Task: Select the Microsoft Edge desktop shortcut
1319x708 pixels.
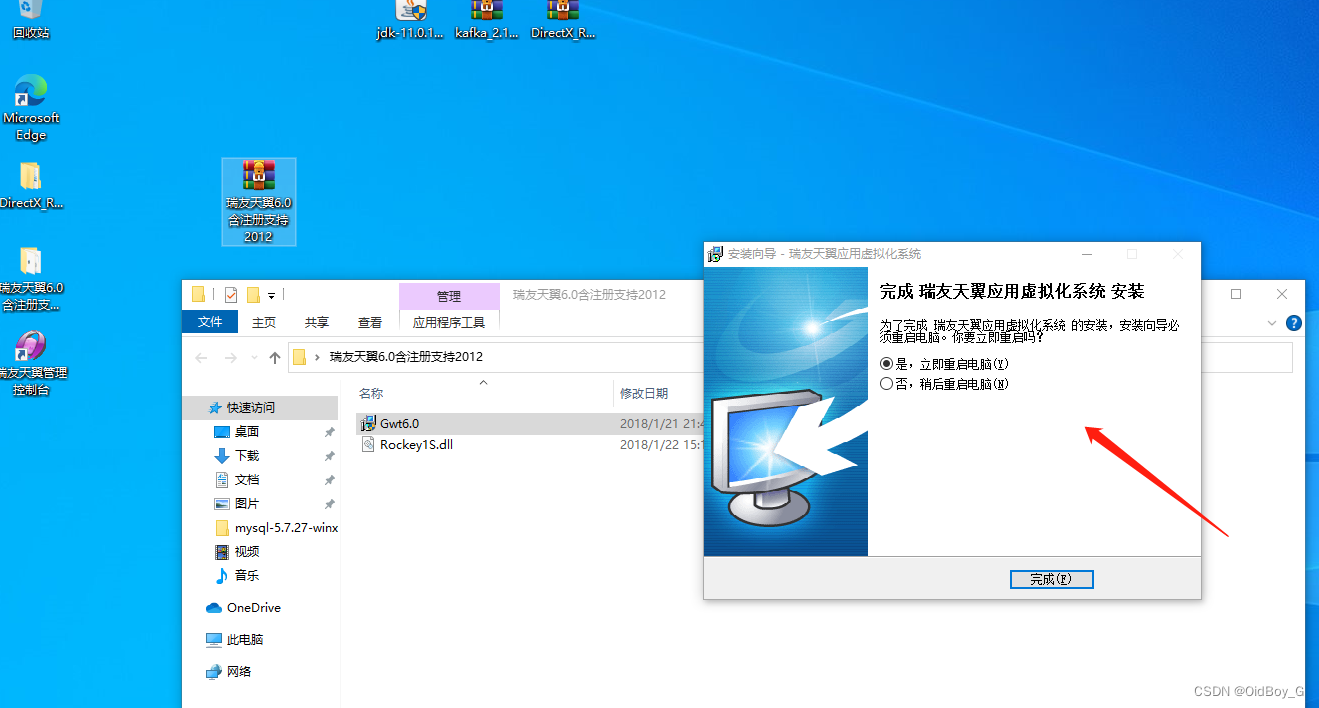Action: click(x=31, y=108)
